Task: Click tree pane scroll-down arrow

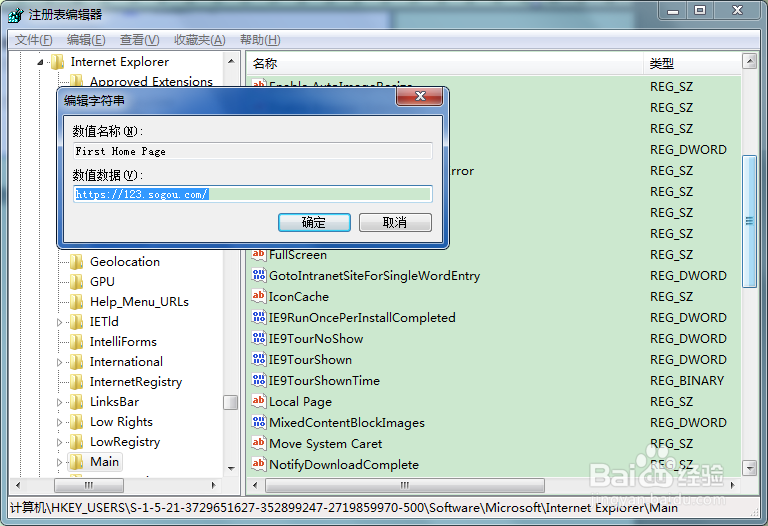Action: click(231, 469)
